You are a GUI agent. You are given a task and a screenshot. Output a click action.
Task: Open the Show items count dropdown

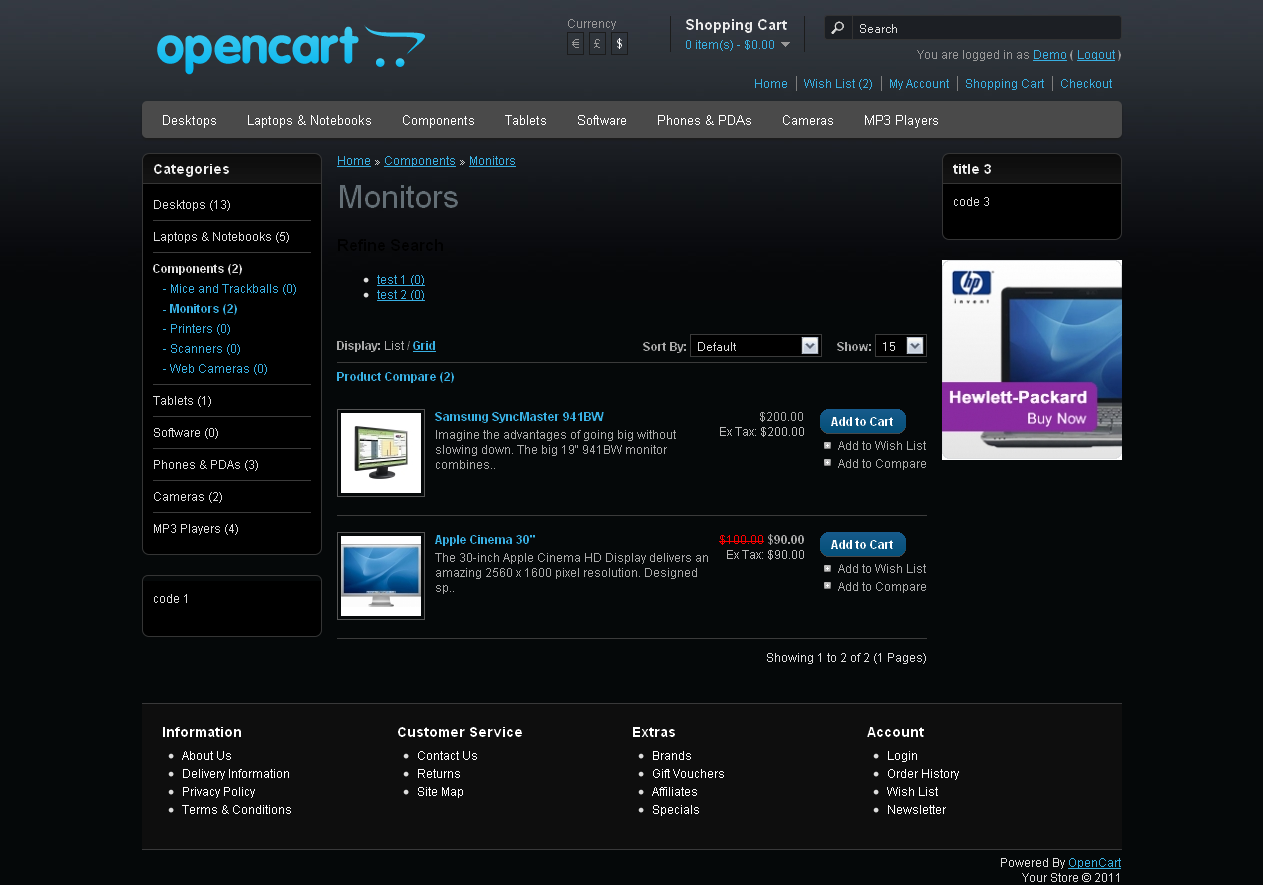[x=900, y=346]
